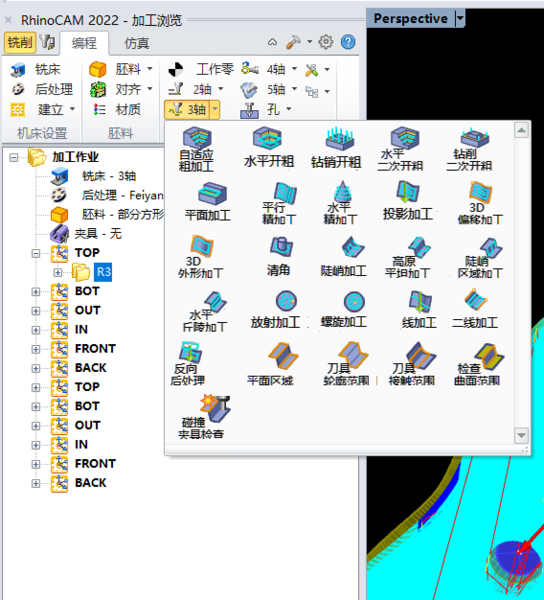Switch to the 编程 tab
The width and height of the screenshot is (544, 600).
84,43
